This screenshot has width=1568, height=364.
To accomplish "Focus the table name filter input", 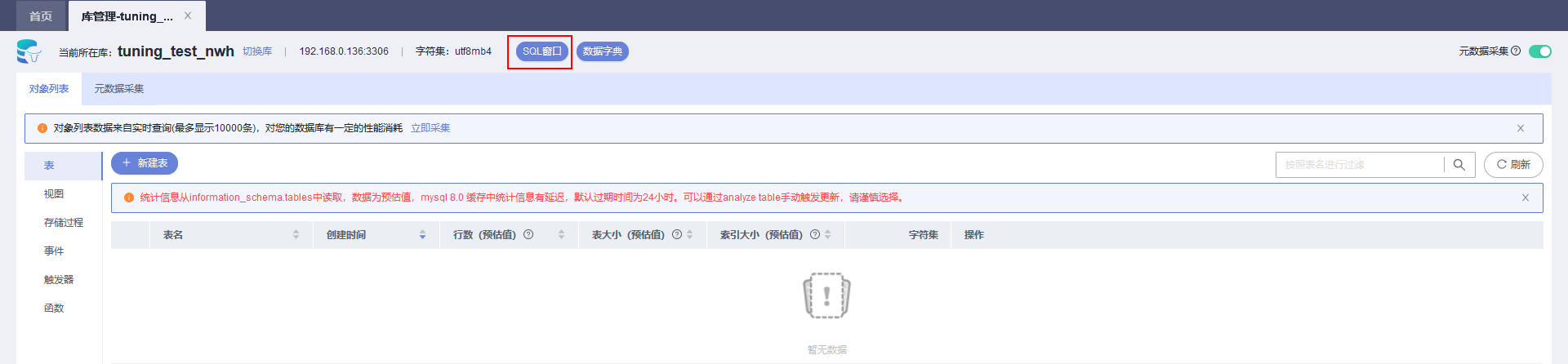I will [1360, 165].
